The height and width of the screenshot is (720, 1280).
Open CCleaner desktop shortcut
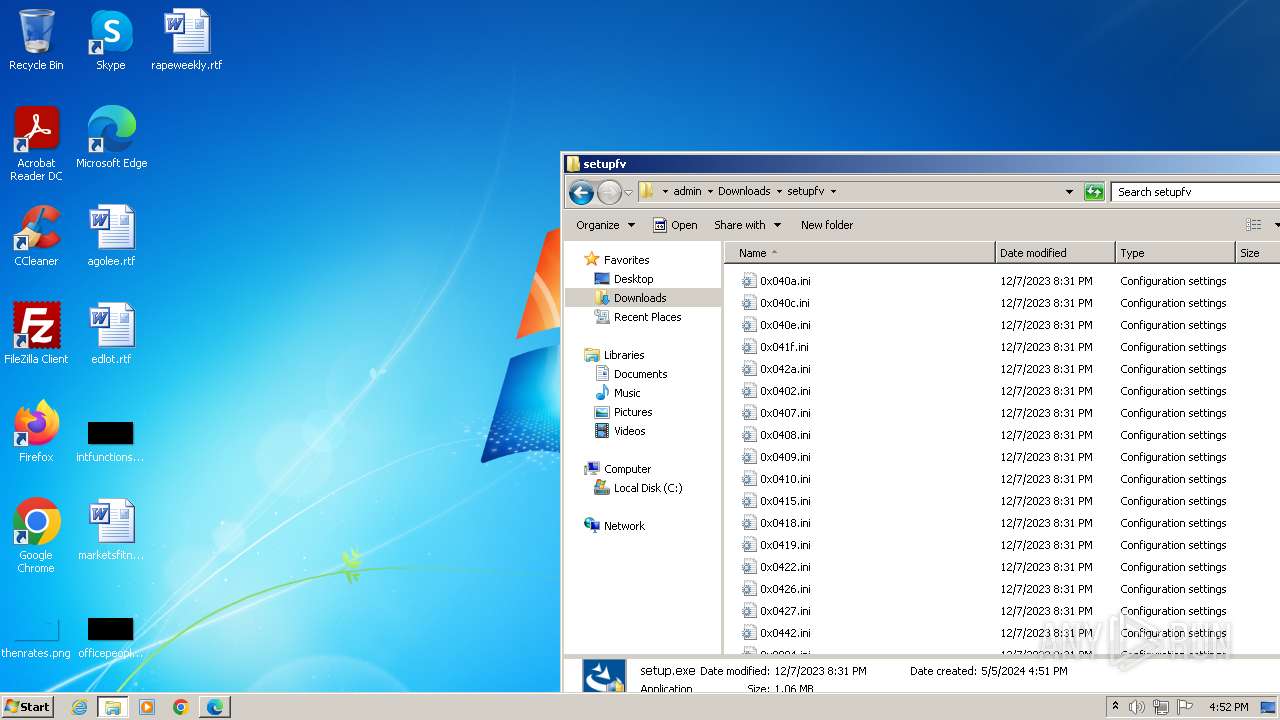click(x=36, y=236)
